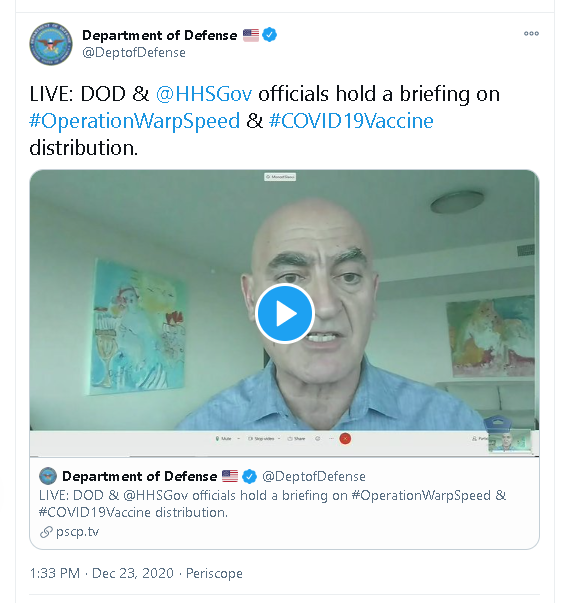
Task: Open the @HHSGov mention link
Action: [204, 94]
